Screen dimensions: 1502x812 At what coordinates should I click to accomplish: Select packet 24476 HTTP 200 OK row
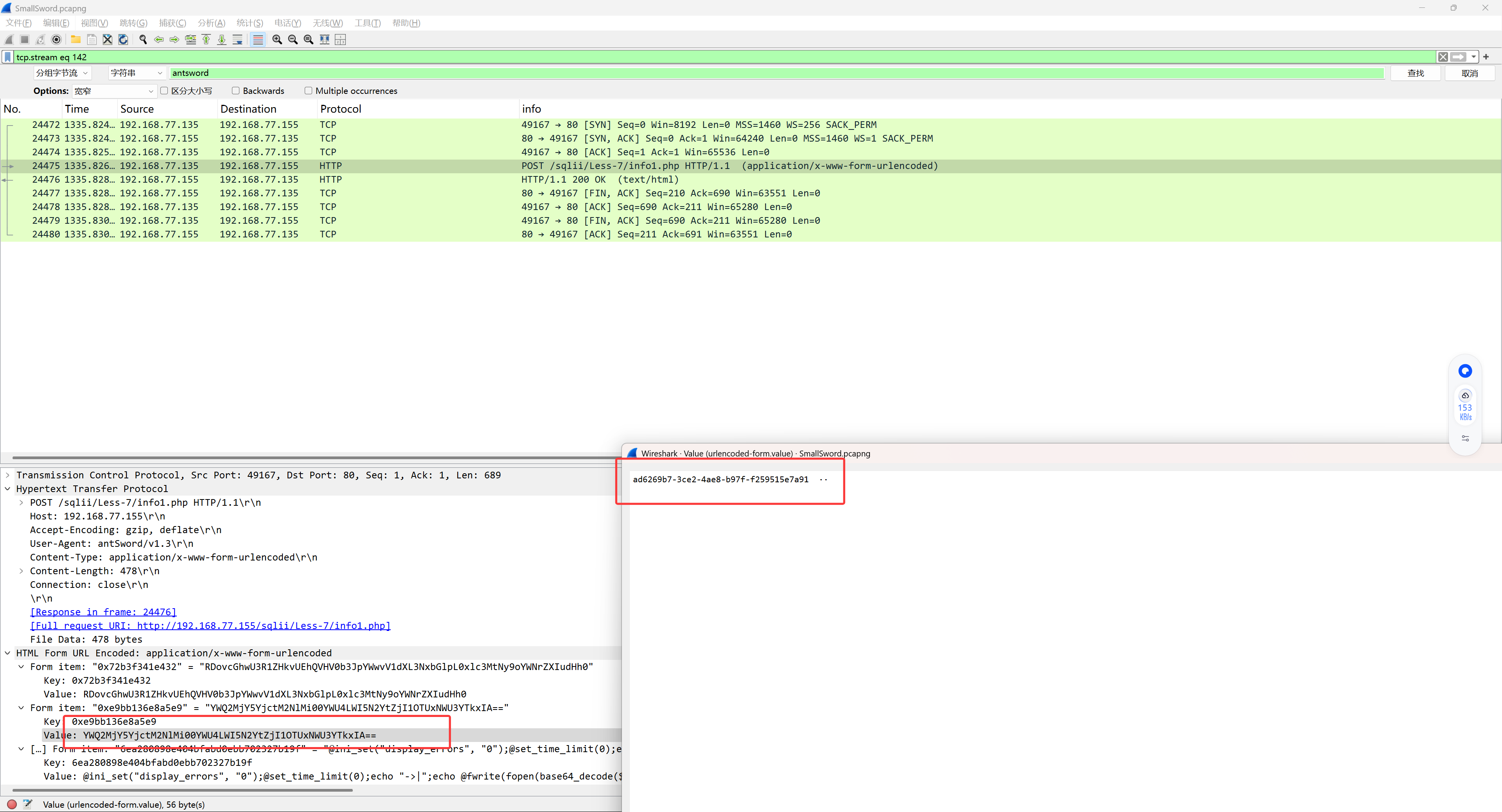[x=408, y=180]
